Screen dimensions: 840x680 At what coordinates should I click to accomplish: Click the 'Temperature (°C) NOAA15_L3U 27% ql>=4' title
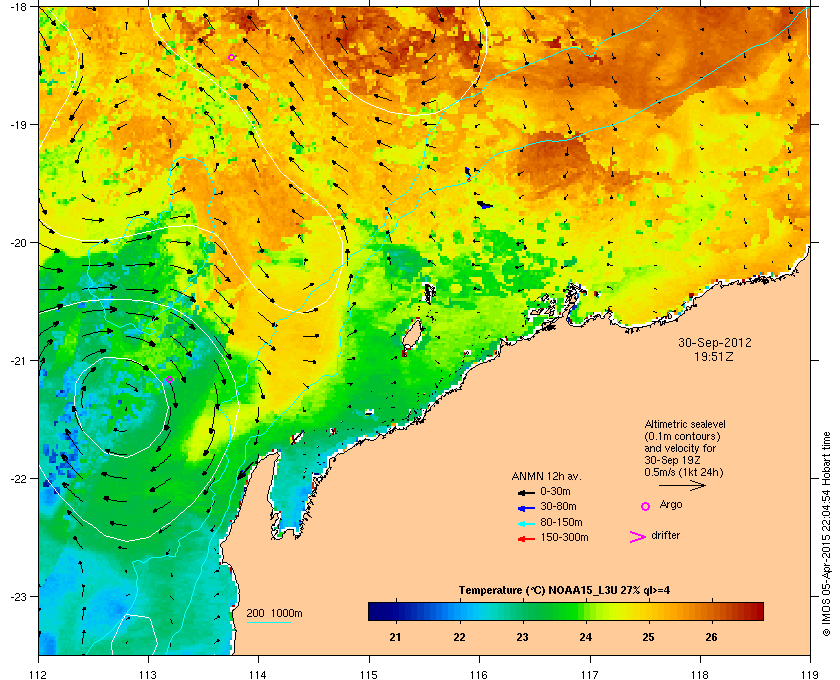564,591
